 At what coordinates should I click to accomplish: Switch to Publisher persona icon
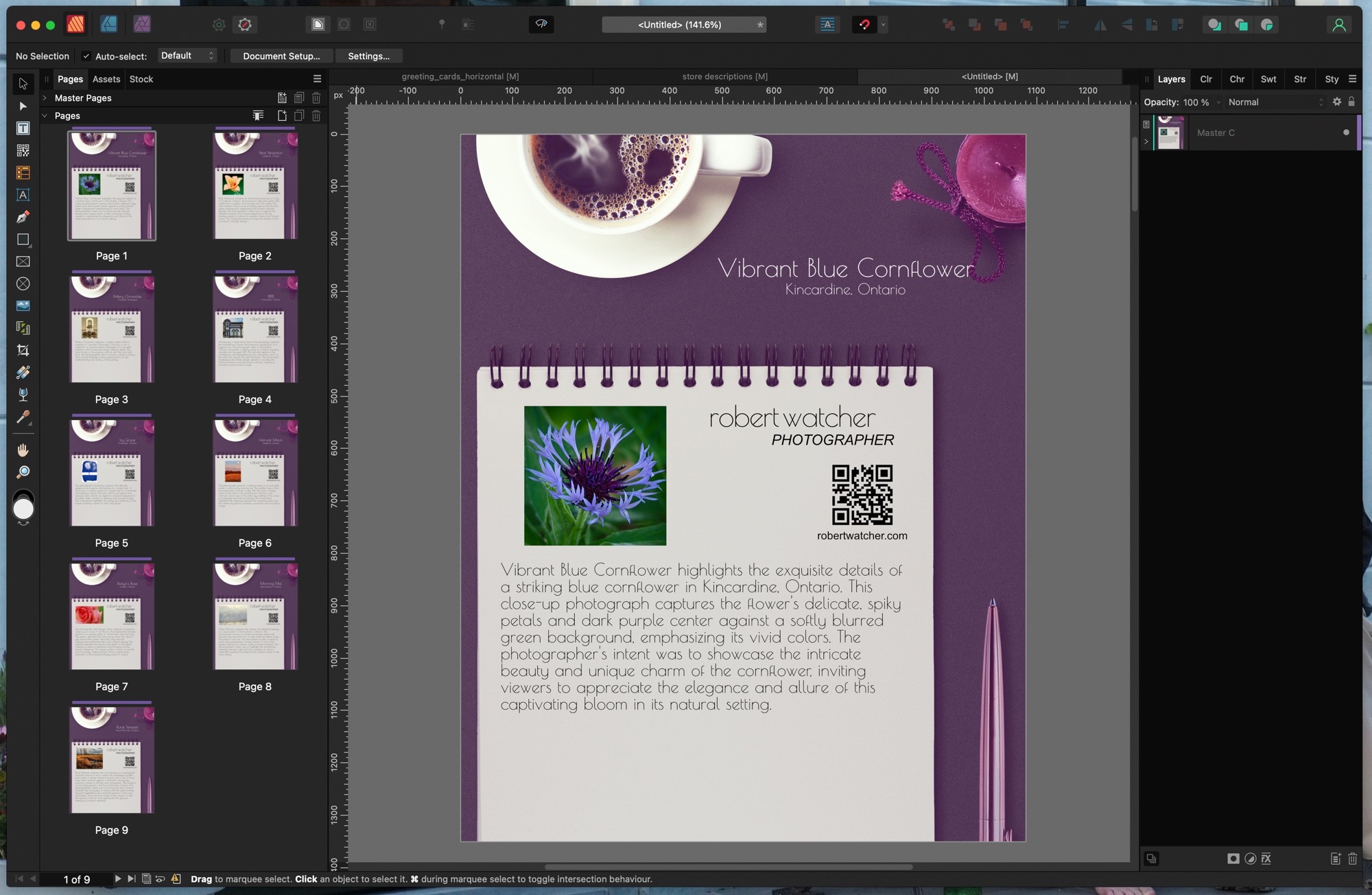[75, 25]
